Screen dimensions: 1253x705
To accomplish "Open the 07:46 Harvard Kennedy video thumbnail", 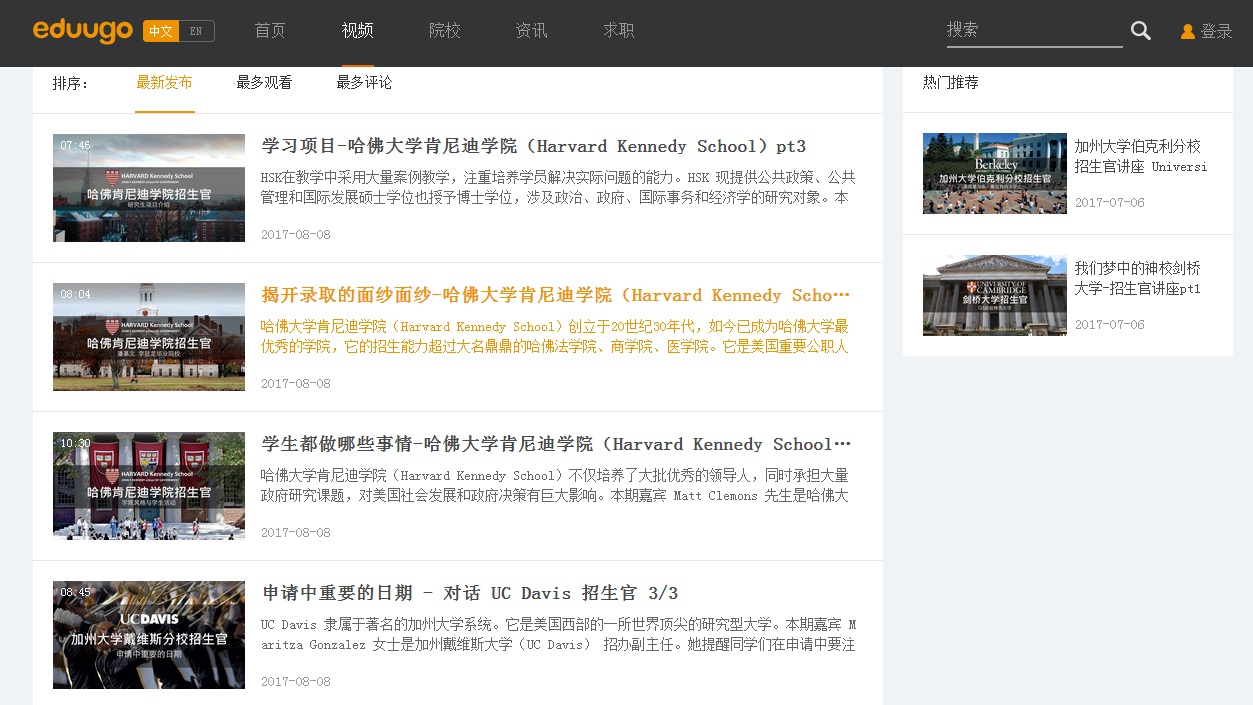I will click(149, 188).
